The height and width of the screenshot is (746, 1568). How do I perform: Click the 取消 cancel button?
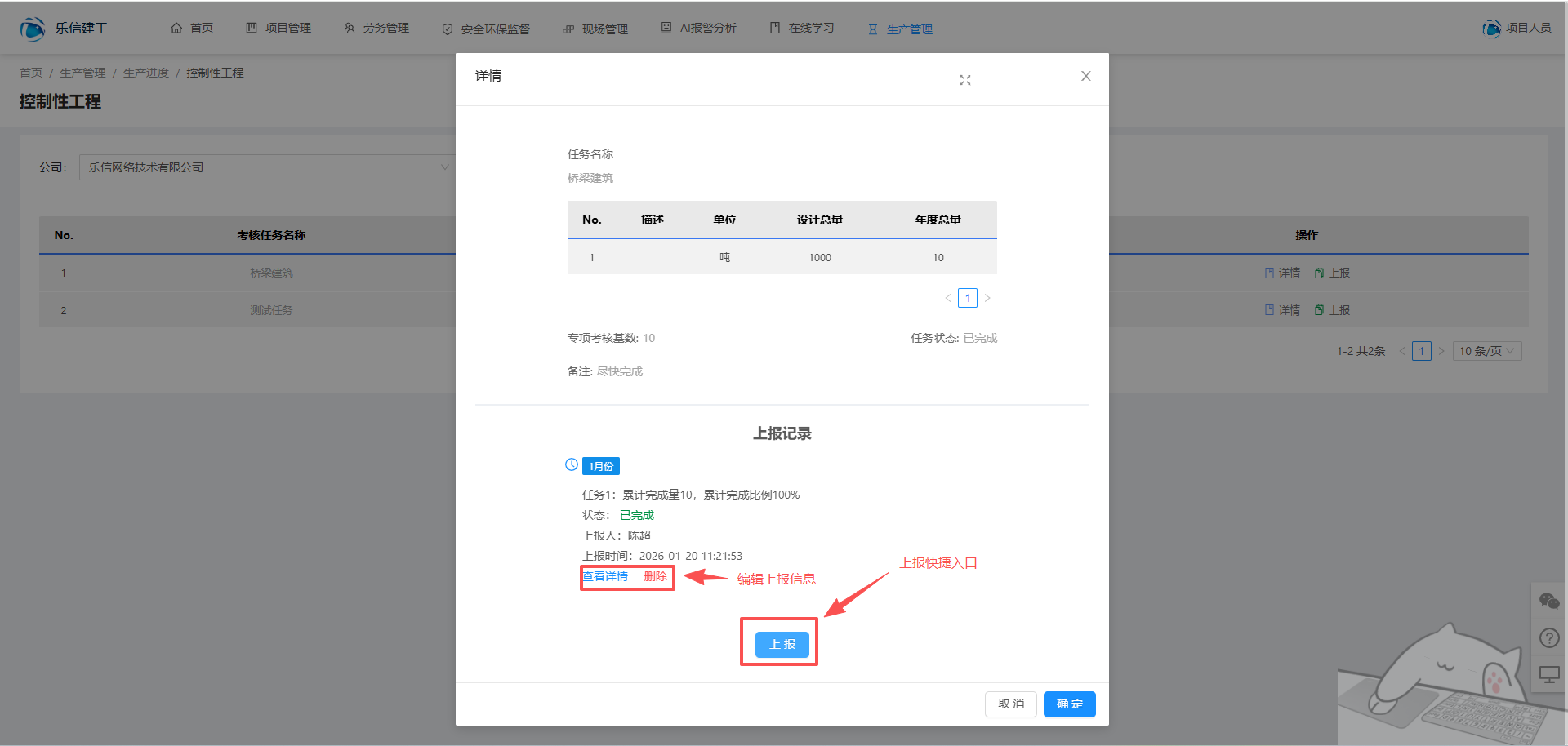[x=1010, y=704]
